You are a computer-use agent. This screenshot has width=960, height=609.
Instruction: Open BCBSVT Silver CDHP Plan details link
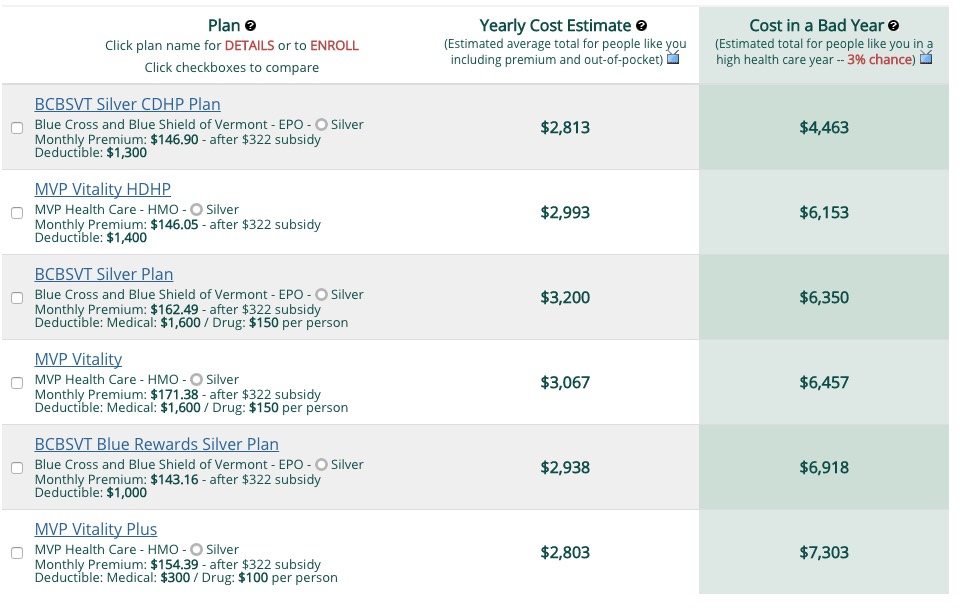[x=127, y=104]
